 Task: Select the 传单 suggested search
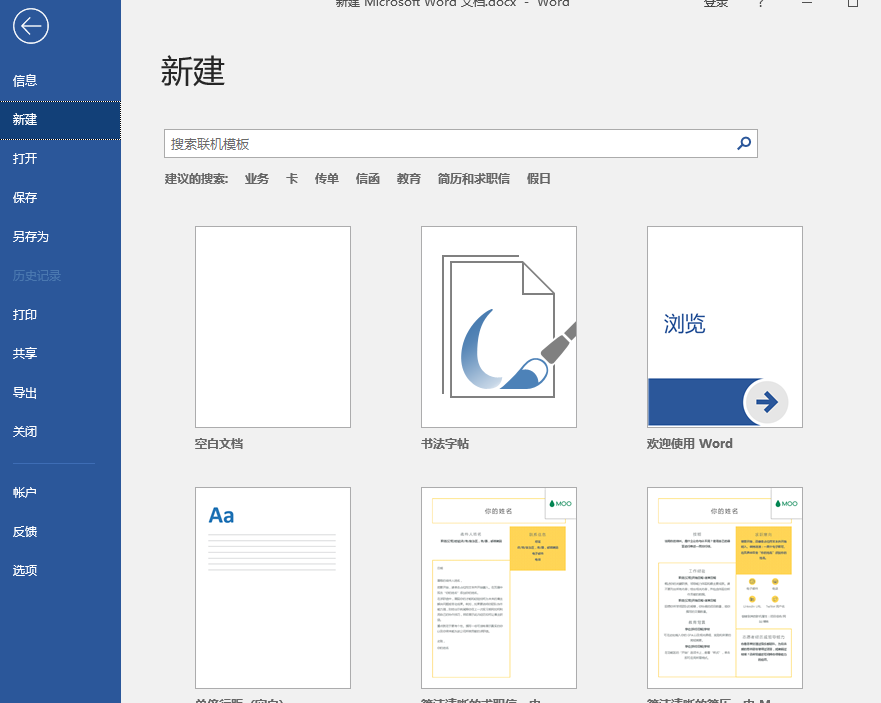click(x=326, y=179)
